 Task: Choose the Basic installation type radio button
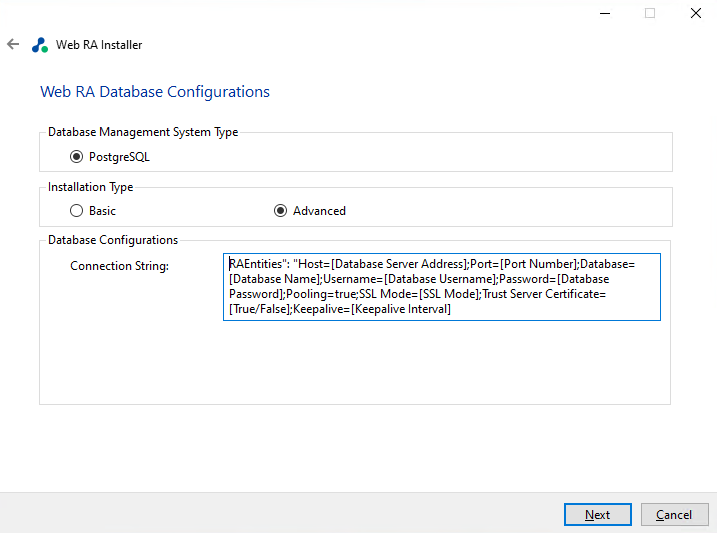pos(77,211)
